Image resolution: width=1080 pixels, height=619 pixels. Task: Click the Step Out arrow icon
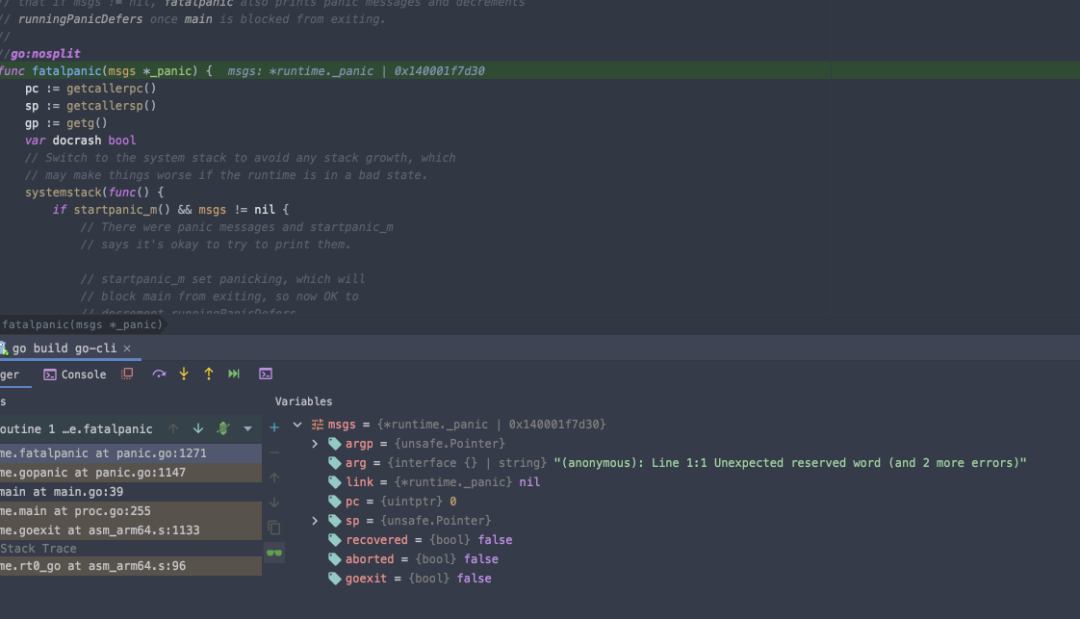[x=209, y=374]
